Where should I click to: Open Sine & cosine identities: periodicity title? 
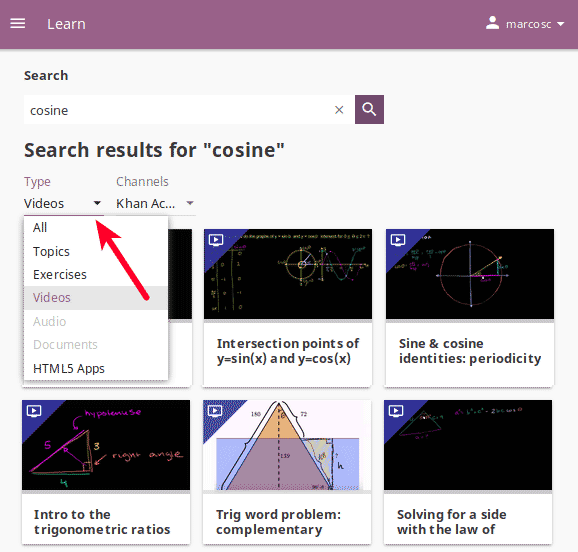coord(470,351)
